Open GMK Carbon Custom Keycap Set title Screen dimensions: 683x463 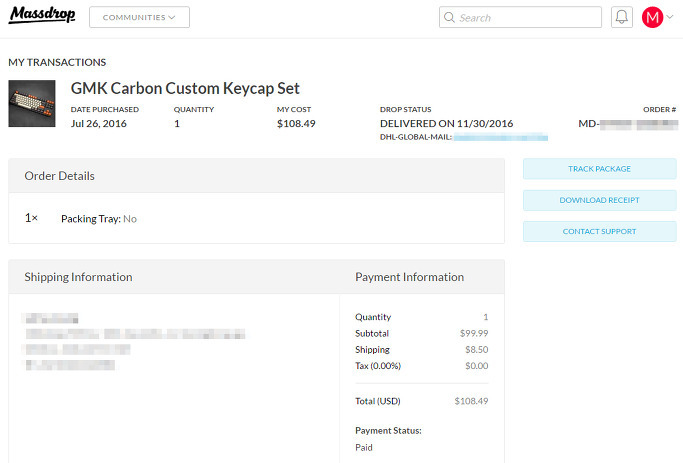click(185, 88)
